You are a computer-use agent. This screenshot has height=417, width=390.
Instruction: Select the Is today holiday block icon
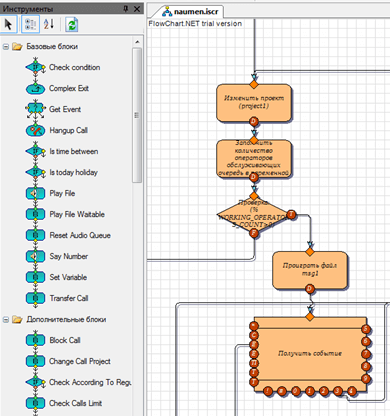[x=35, y=172]
